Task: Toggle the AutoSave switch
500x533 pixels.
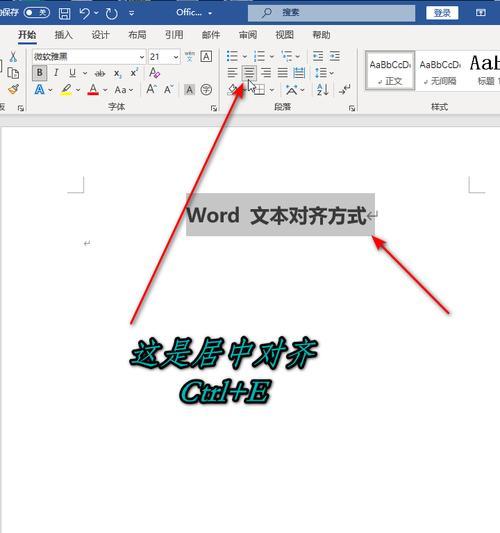Action: (37, 13)
